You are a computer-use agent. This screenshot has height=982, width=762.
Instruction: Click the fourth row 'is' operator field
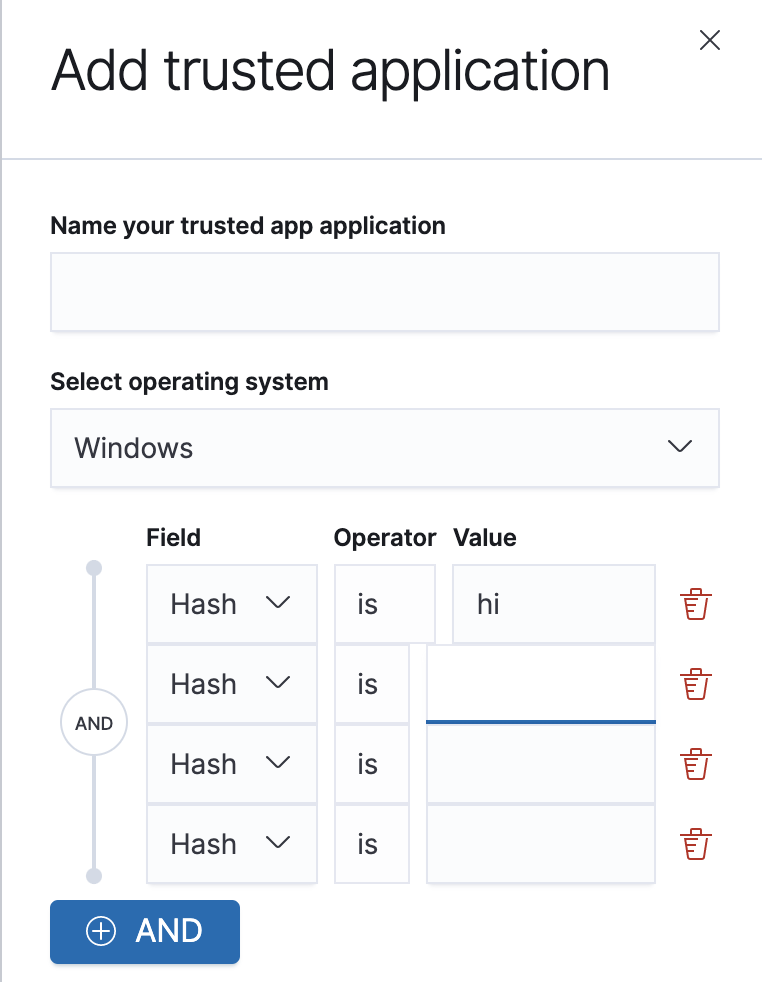tap(372, 844)
